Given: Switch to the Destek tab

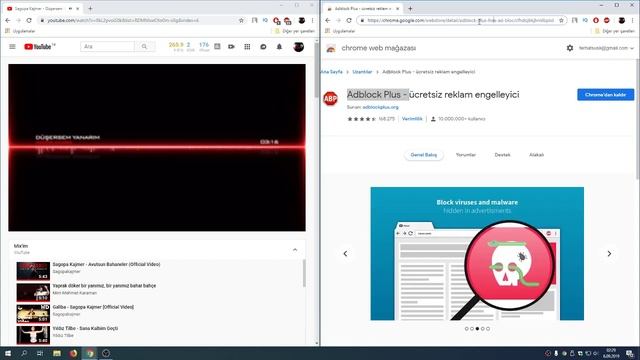Looking at the screenshot, I should [502, 155].
